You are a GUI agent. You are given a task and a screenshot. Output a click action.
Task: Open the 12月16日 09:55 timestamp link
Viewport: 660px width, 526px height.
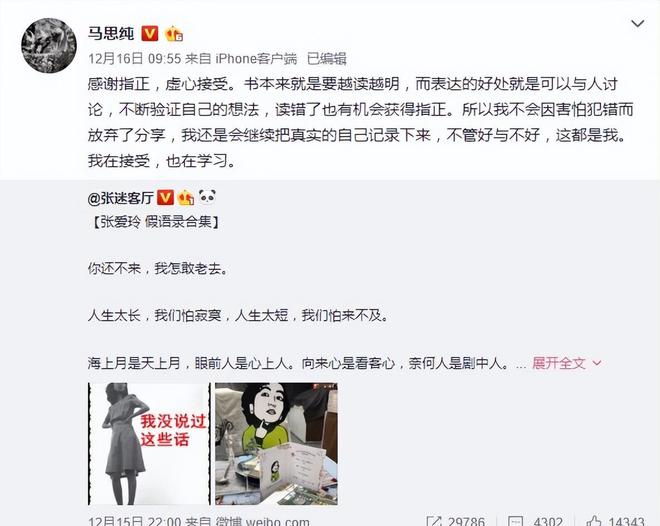[x=135, y=58]
